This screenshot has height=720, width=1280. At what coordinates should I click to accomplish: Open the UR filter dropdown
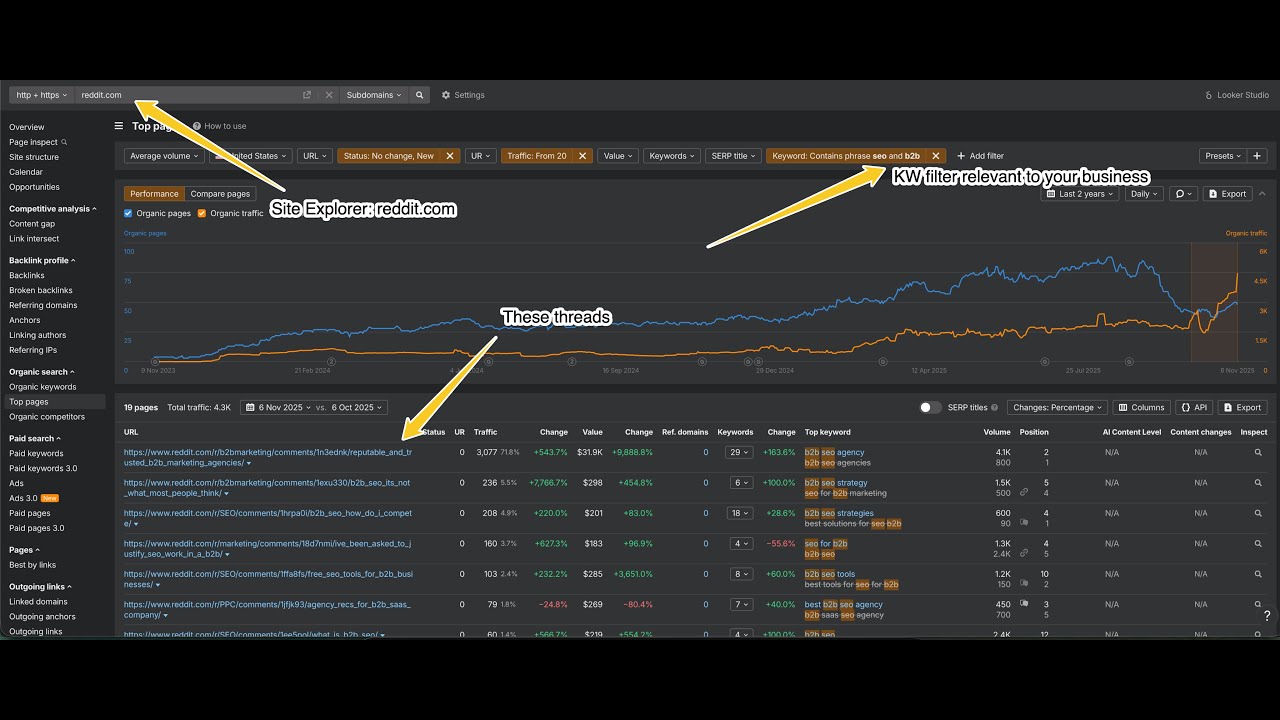(481, 156)
